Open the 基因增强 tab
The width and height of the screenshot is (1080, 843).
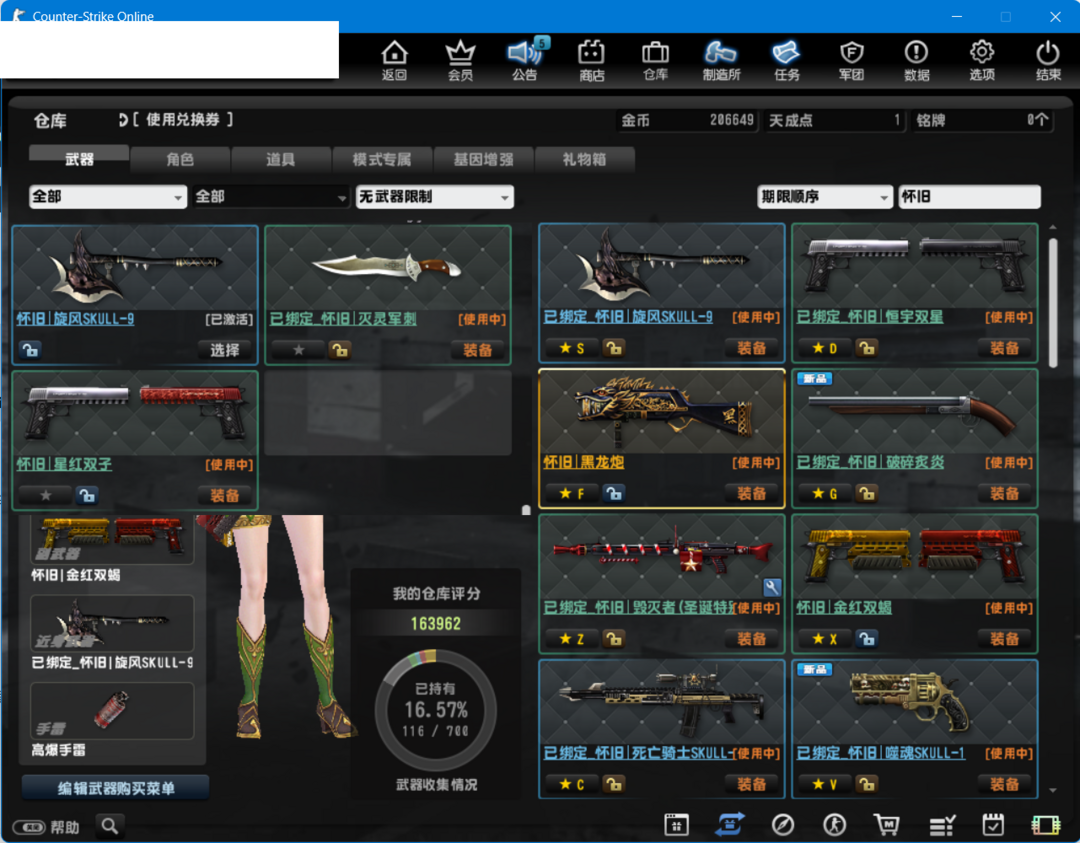coord(483,159)
